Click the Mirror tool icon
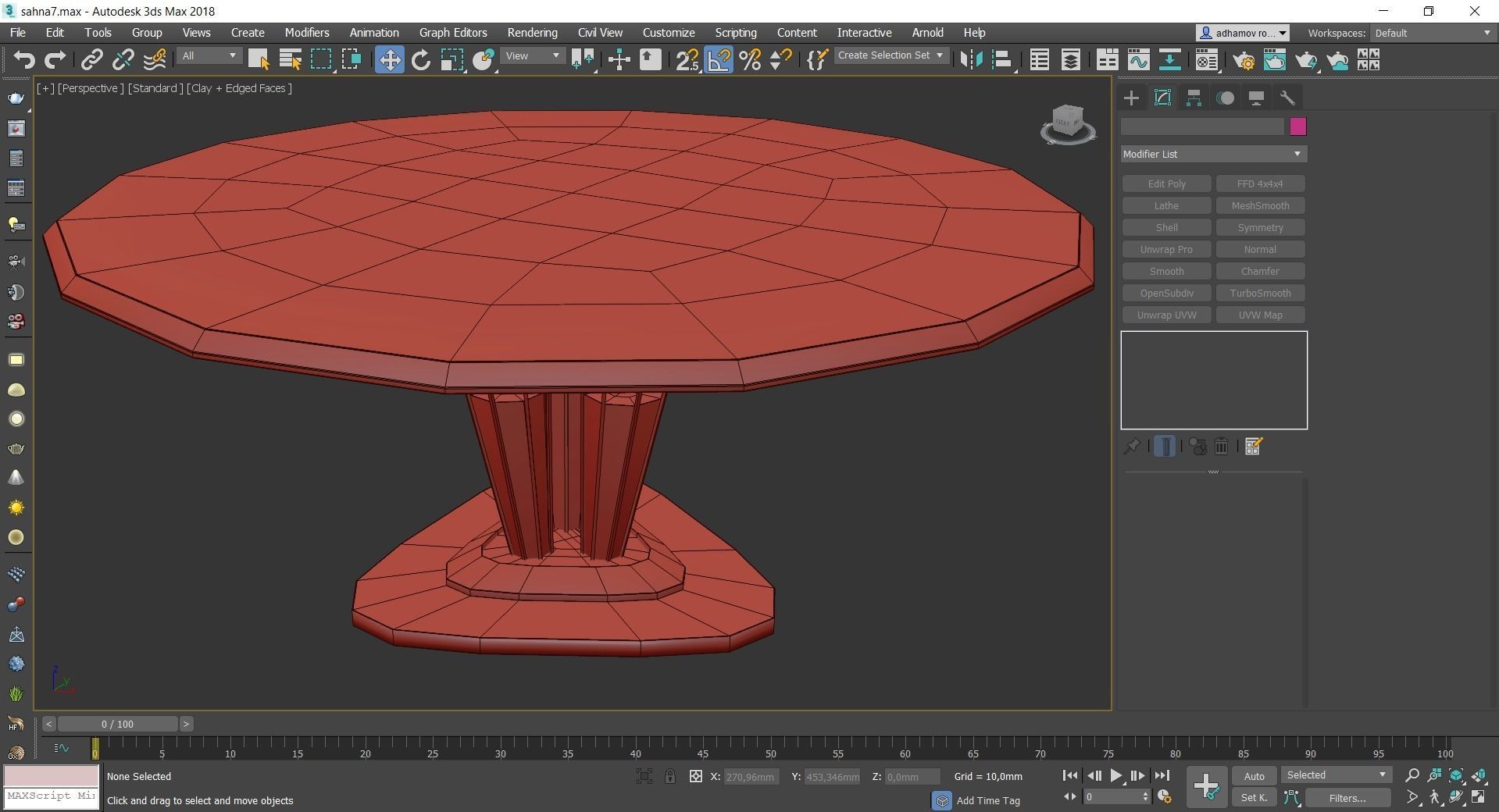The height and width of the screenshot is (812, 1499). [x=970, y=60]
